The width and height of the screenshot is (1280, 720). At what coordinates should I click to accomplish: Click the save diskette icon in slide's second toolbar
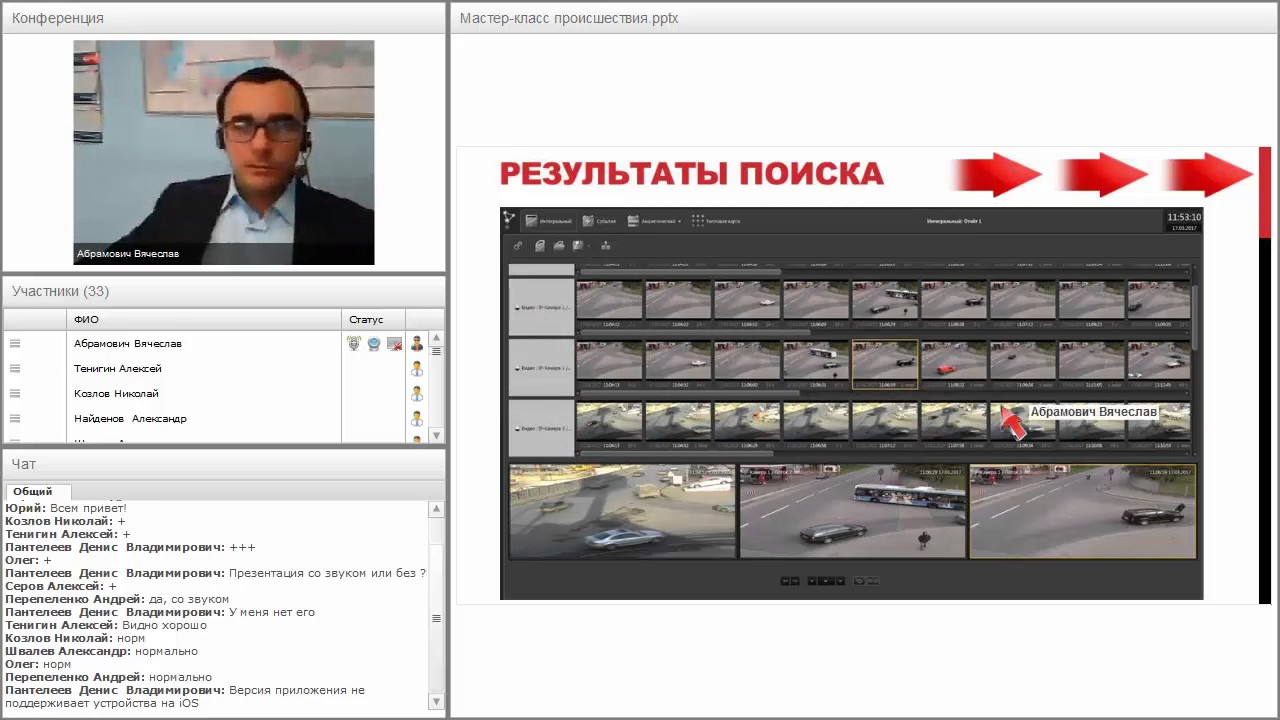(x=577, y=245)
